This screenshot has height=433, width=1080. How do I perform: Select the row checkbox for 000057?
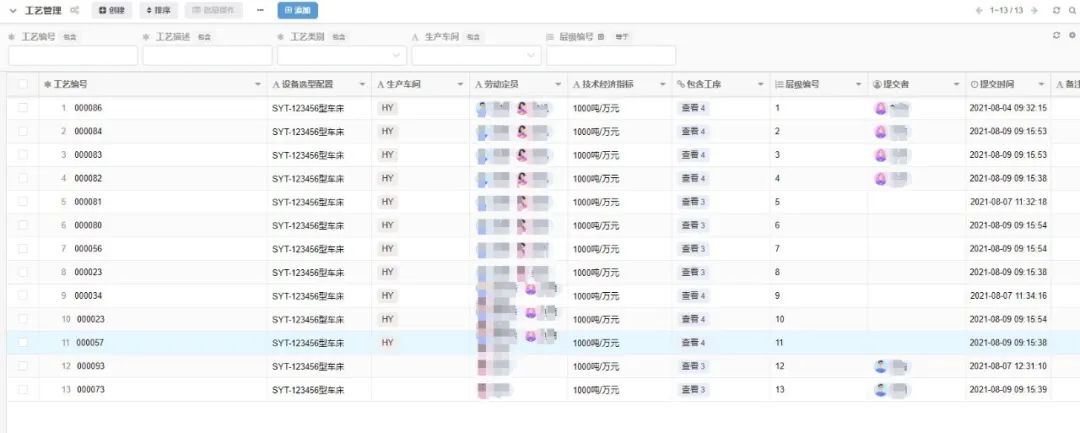22,343
